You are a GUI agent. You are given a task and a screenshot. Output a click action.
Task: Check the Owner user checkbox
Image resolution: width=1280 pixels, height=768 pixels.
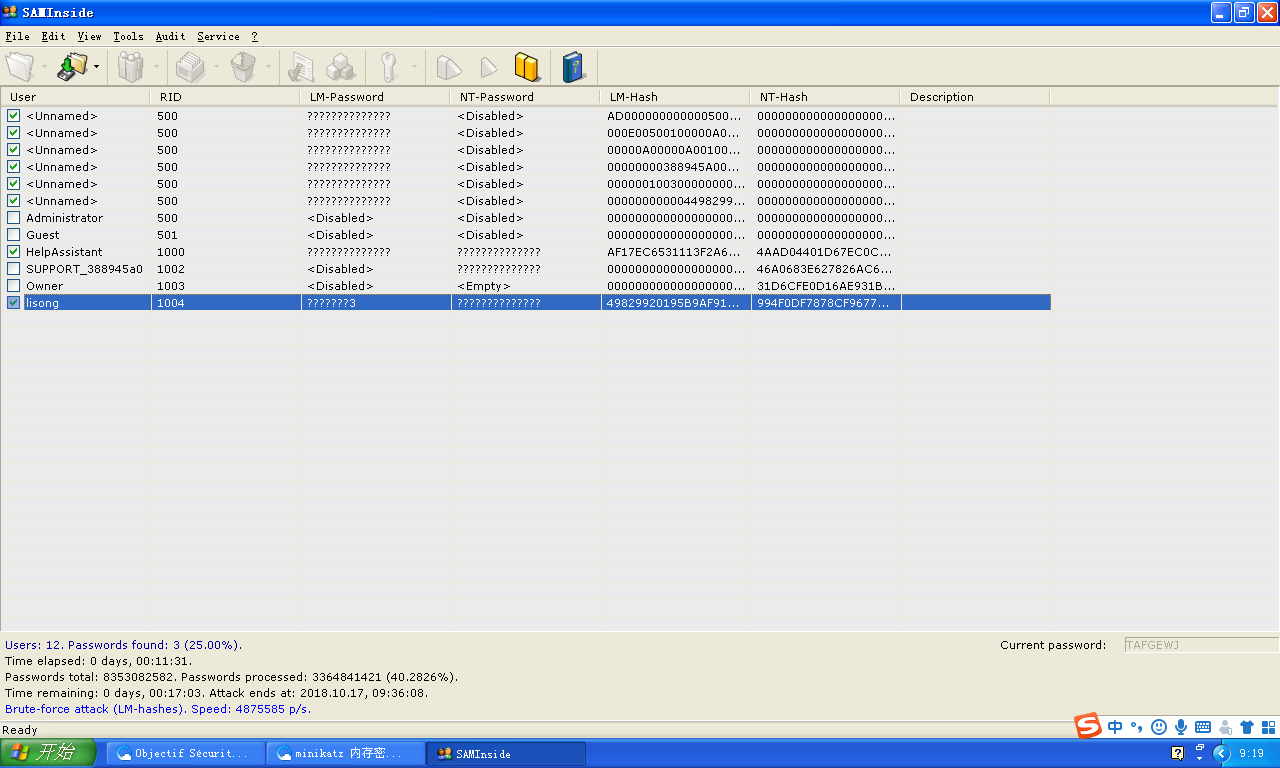click(14, 286)
